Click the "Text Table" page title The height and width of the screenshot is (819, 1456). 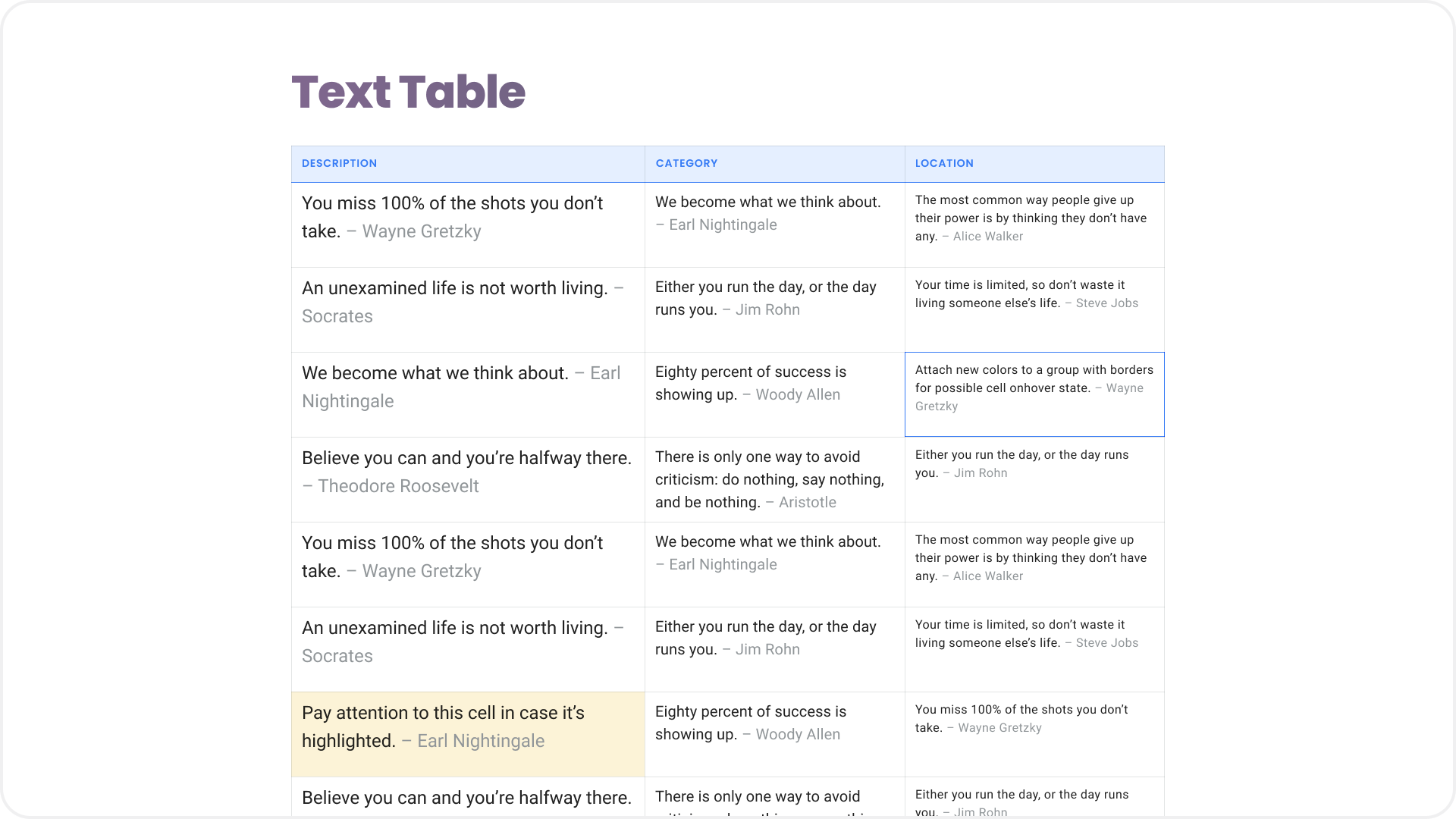click(x=408, y=92)
